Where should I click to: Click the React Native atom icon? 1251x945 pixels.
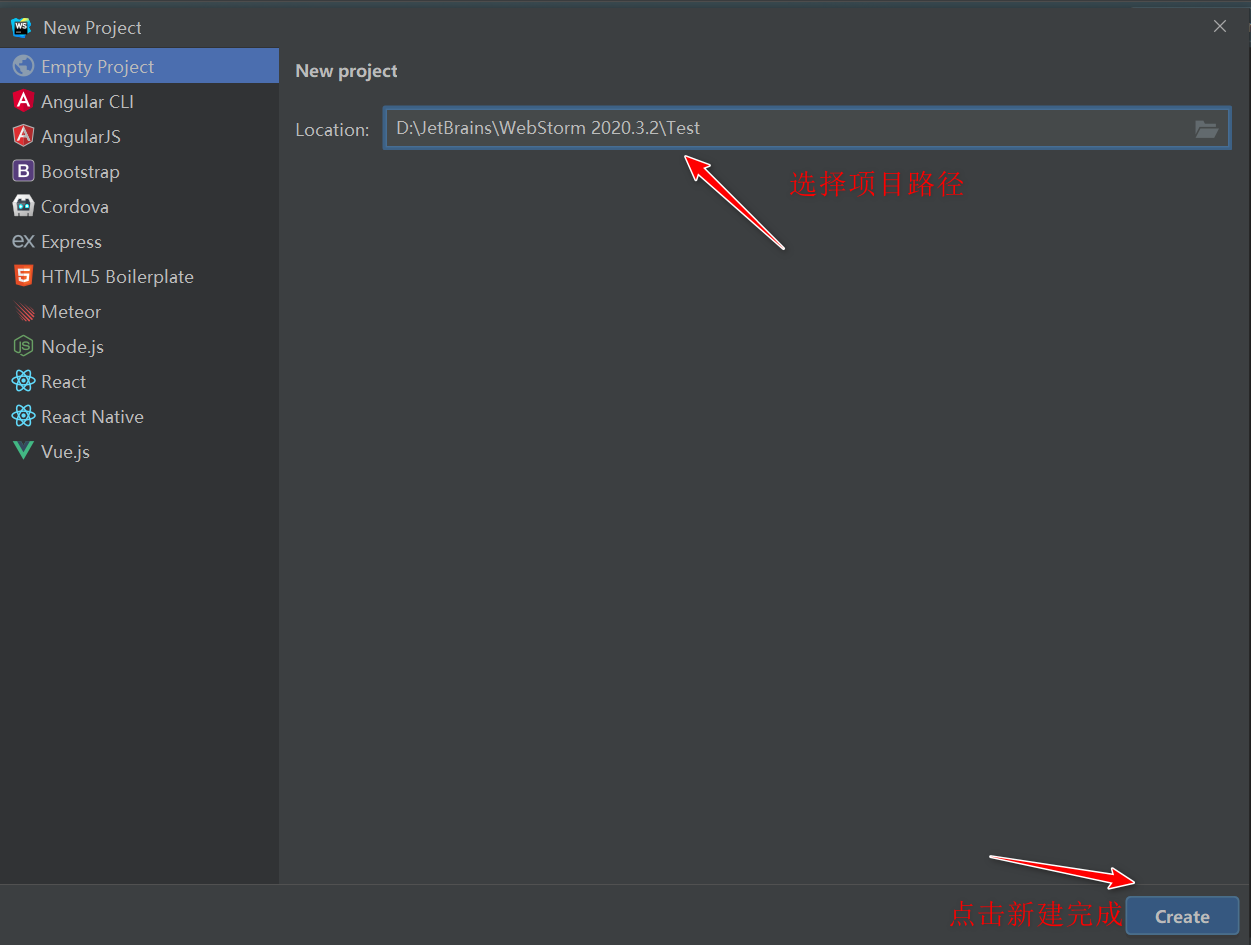(24, 416)
